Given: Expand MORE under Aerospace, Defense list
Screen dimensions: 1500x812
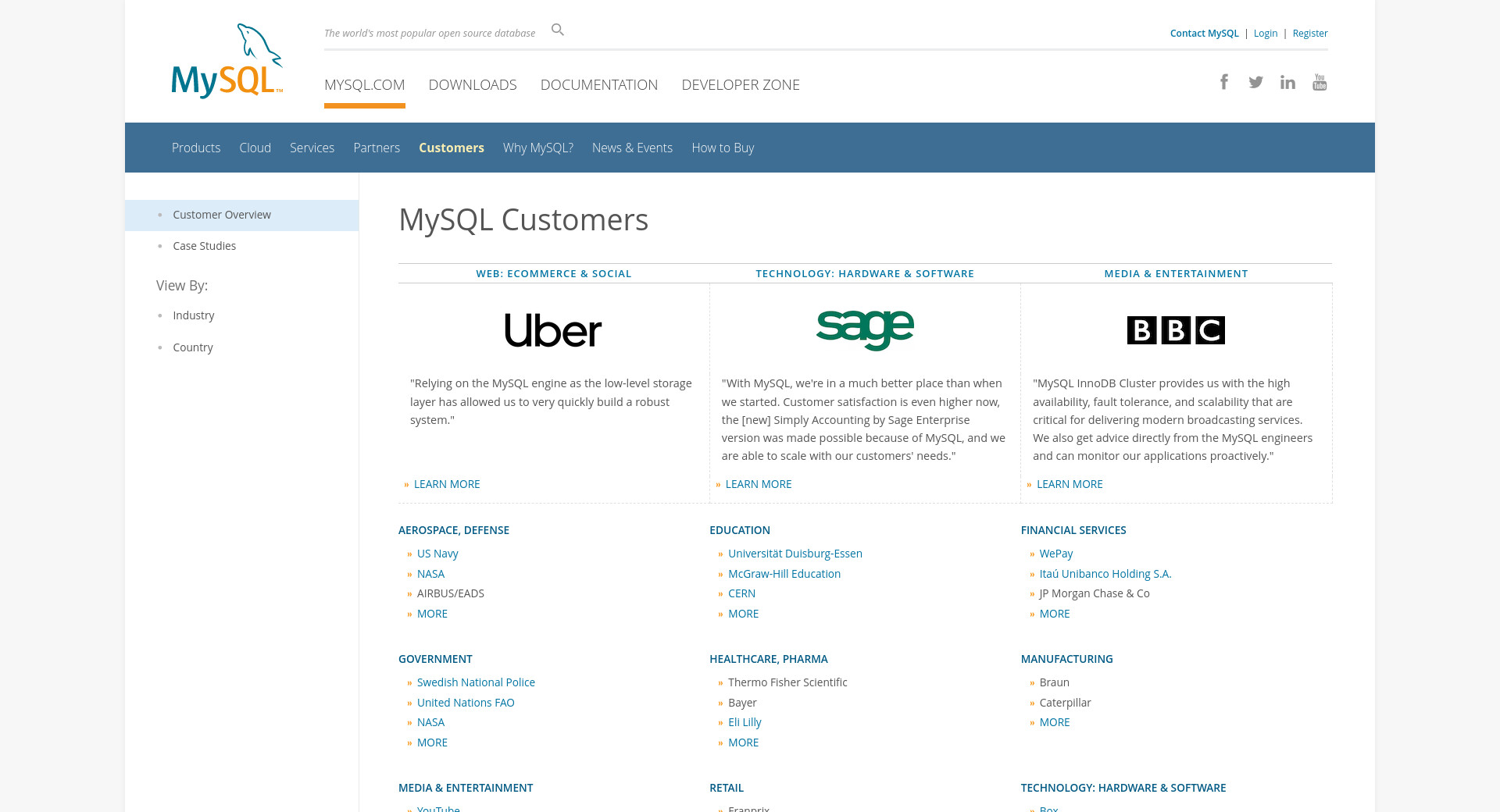Looking at the screenshot, I should point(432,614).
